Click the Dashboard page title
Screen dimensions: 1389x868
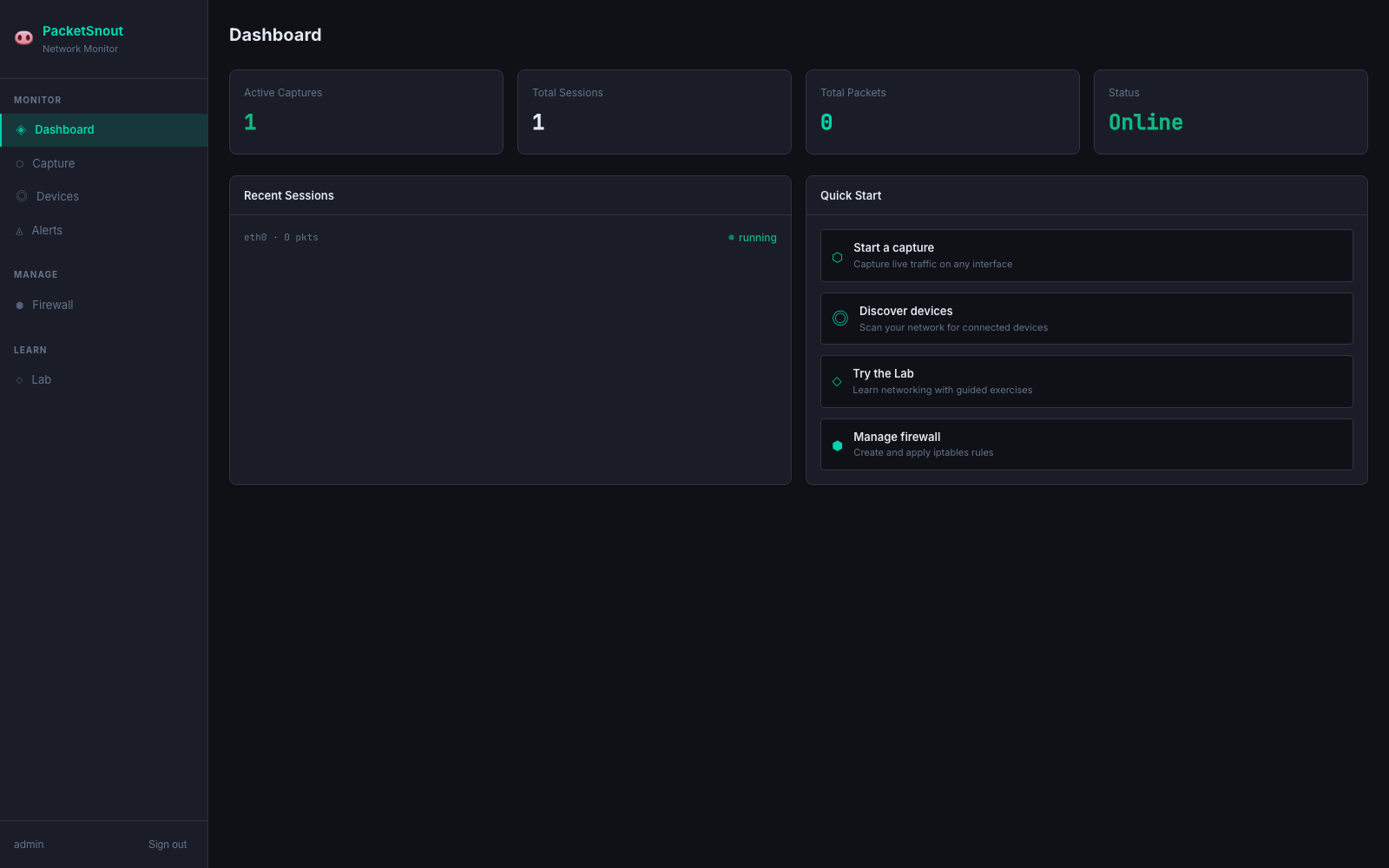pos(275,35)
